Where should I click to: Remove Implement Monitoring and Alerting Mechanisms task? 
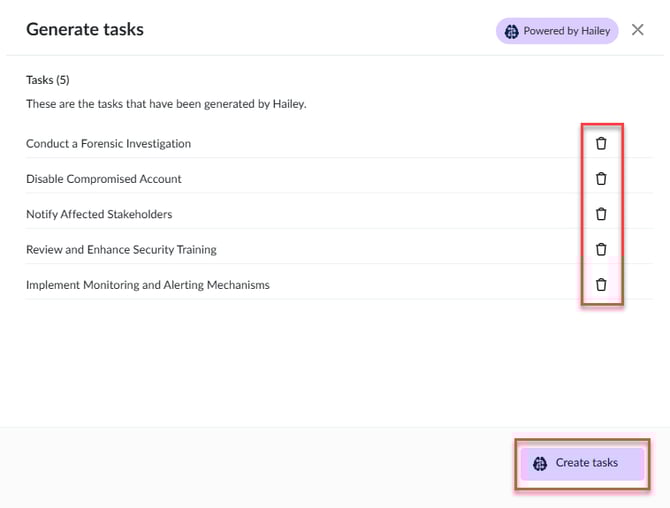[x=601, y=285]
